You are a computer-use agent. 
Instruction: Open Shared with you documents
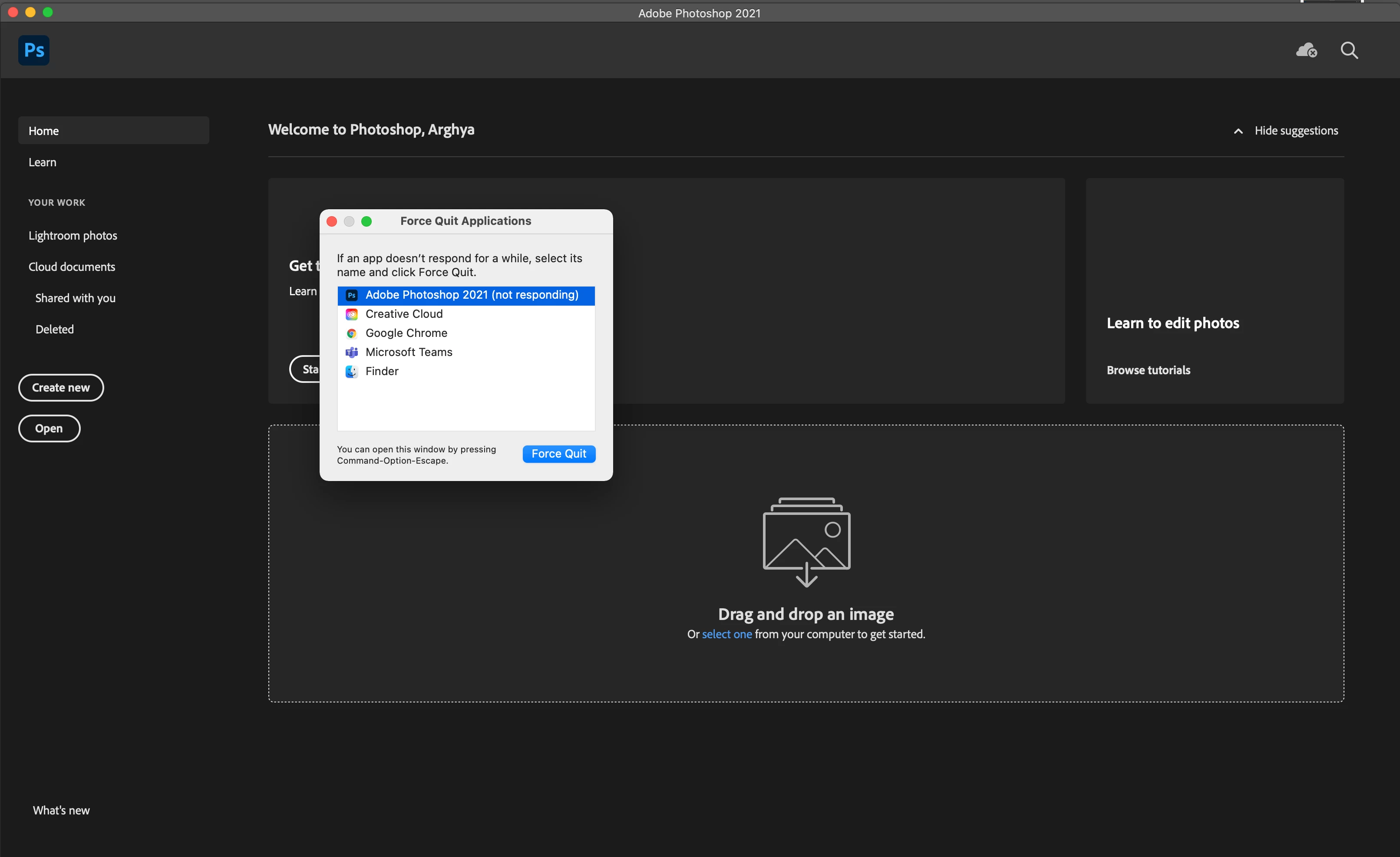click(75, 298)
